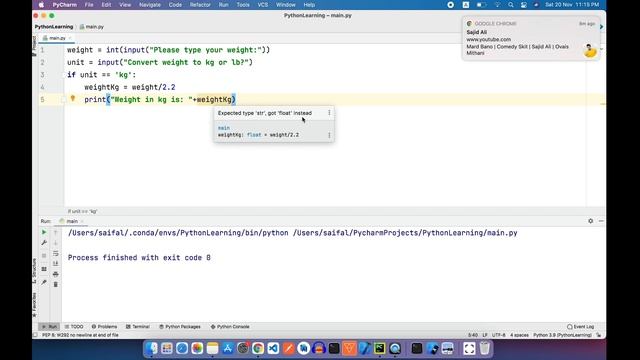Change file encoding UTF-8 in status bar

498,335
